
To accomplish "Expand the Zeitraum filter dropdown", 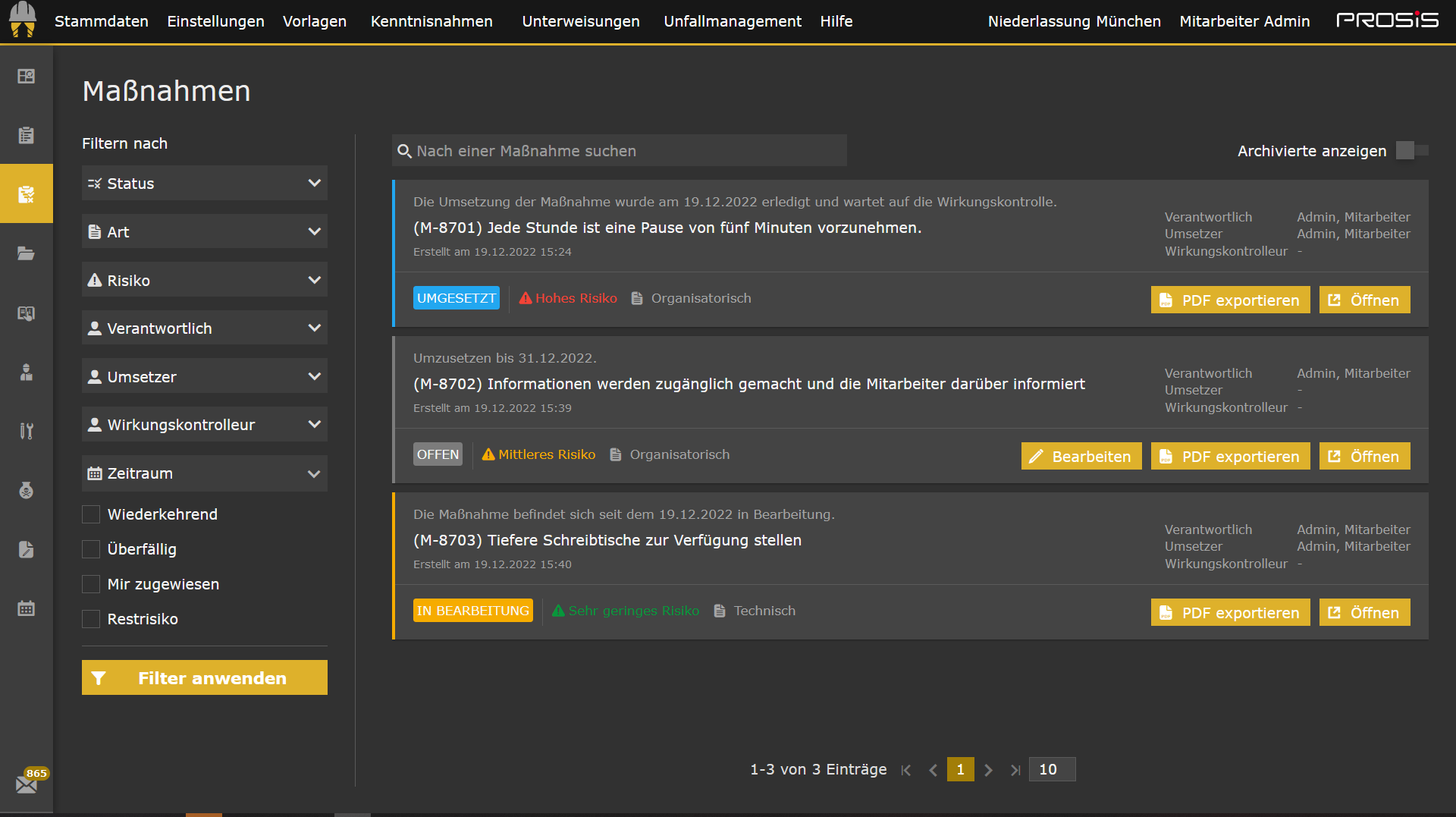I will [x=204, y=473].
